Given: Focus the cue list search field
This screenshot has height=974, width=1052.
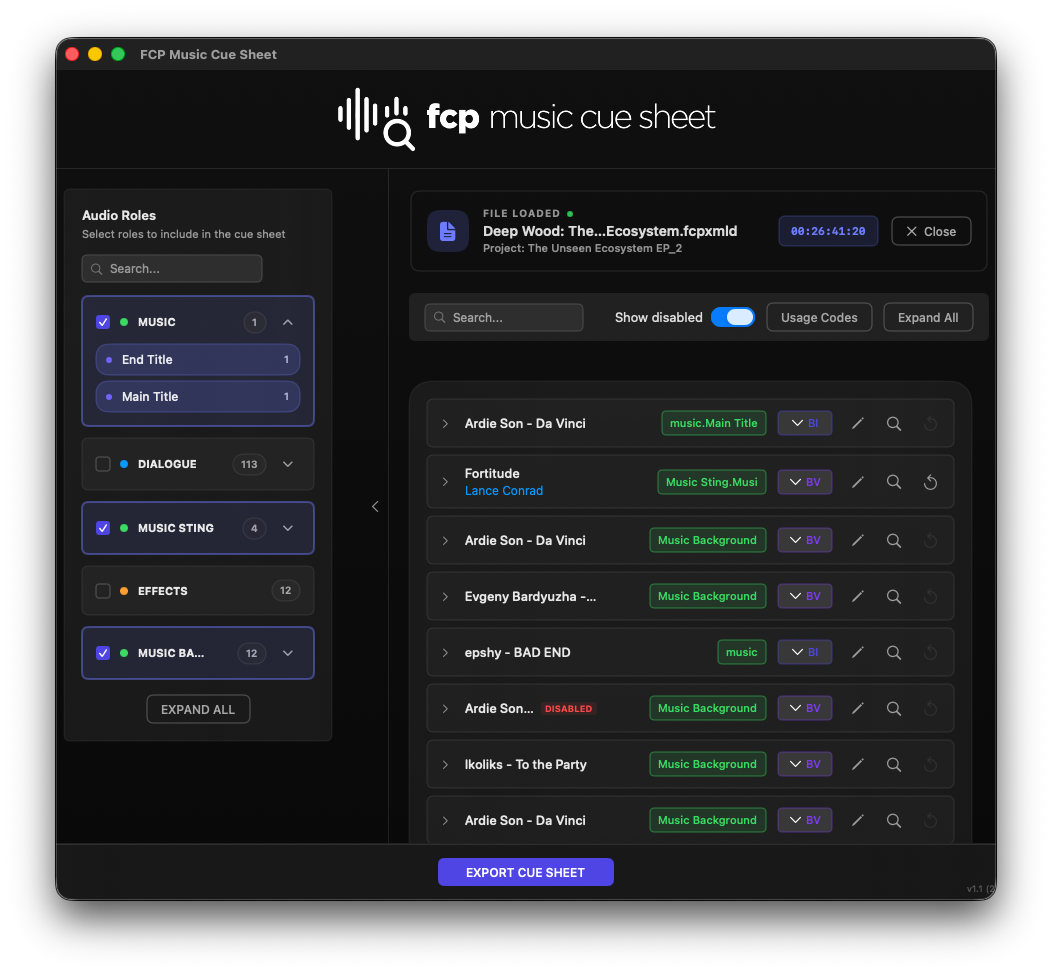Looking at the screenshot, I should [x=503, y=317].
